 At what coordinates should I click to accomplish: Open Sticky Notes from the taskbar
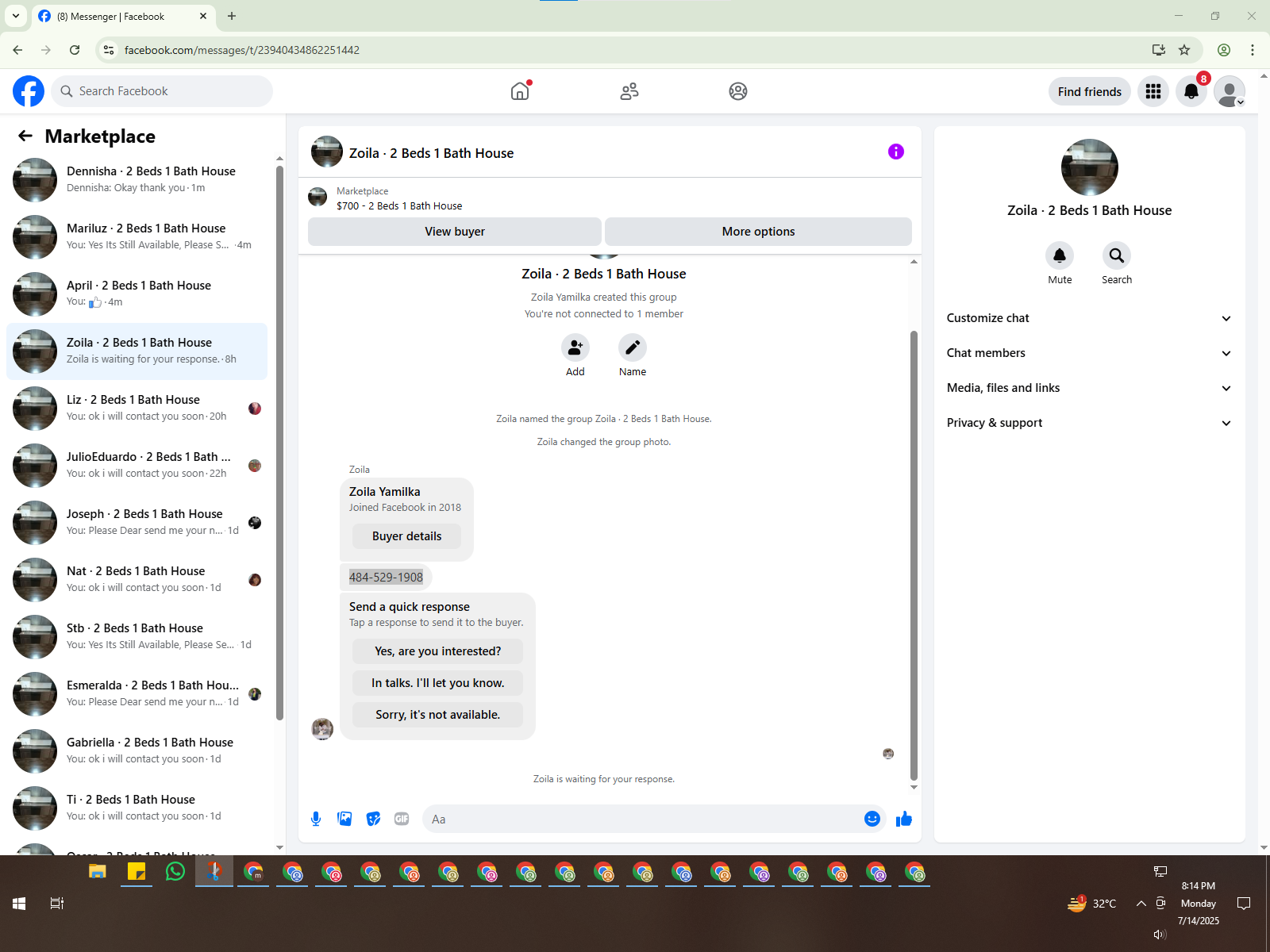pos(137,872)
